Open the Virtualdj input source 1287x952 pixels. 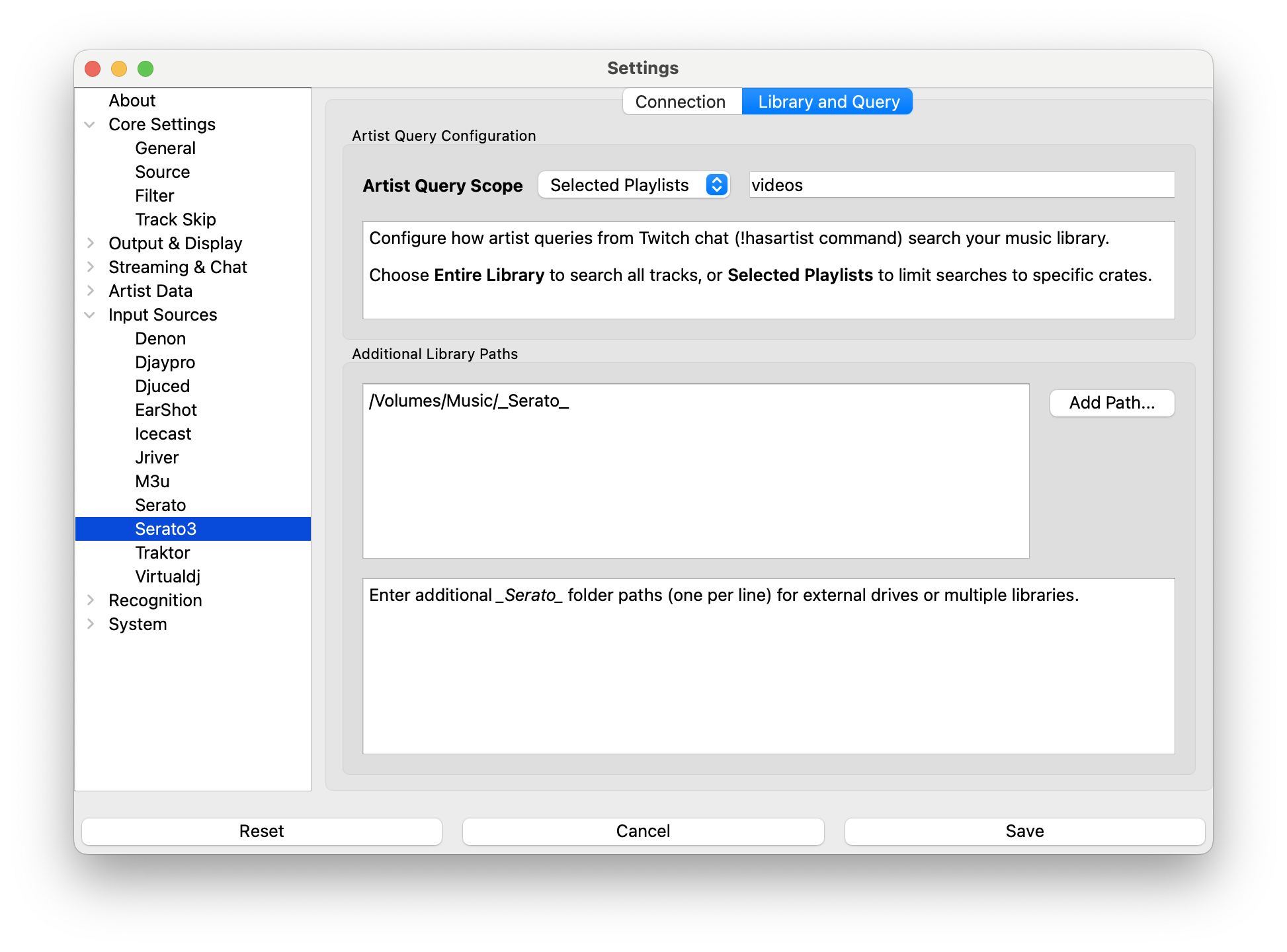point(168,576)
